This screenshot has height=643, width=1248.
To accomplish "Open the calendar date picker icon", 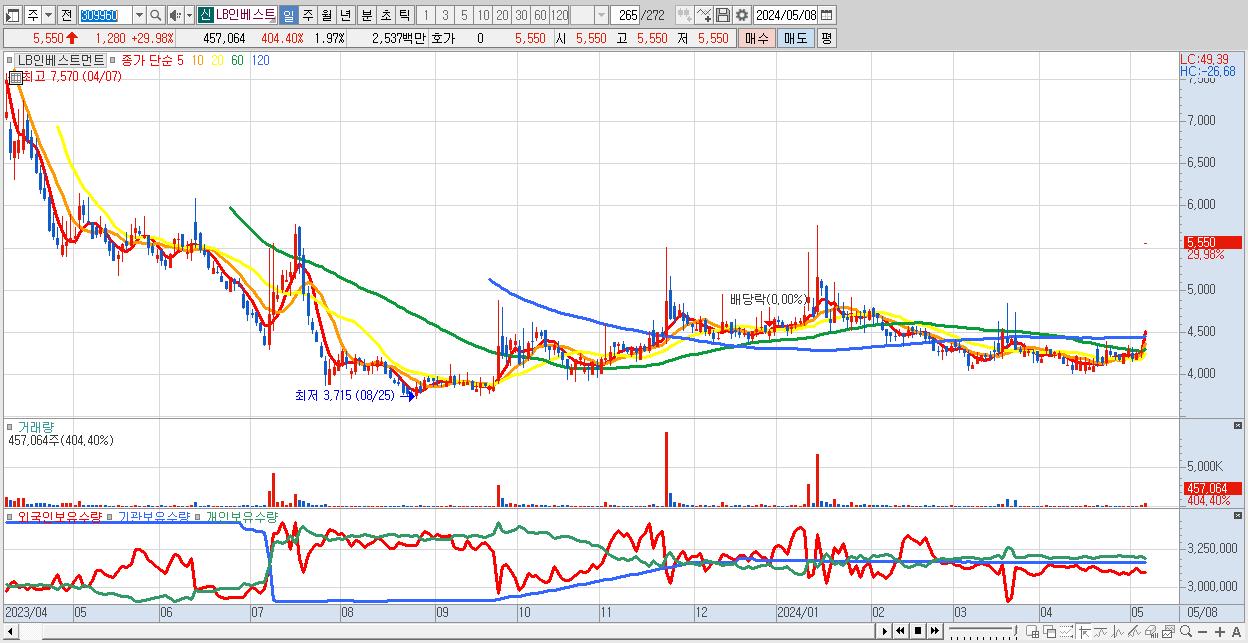I will click(826, 15).
